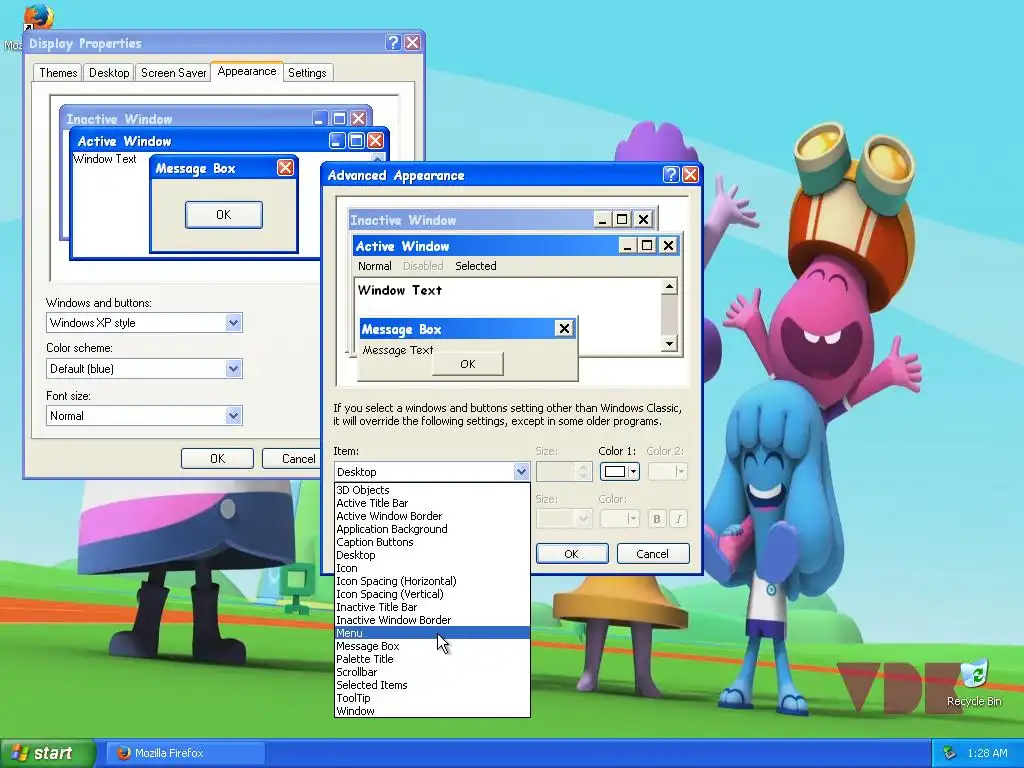Select Menu in the Item dropdown list

click(x=432, y=633)
